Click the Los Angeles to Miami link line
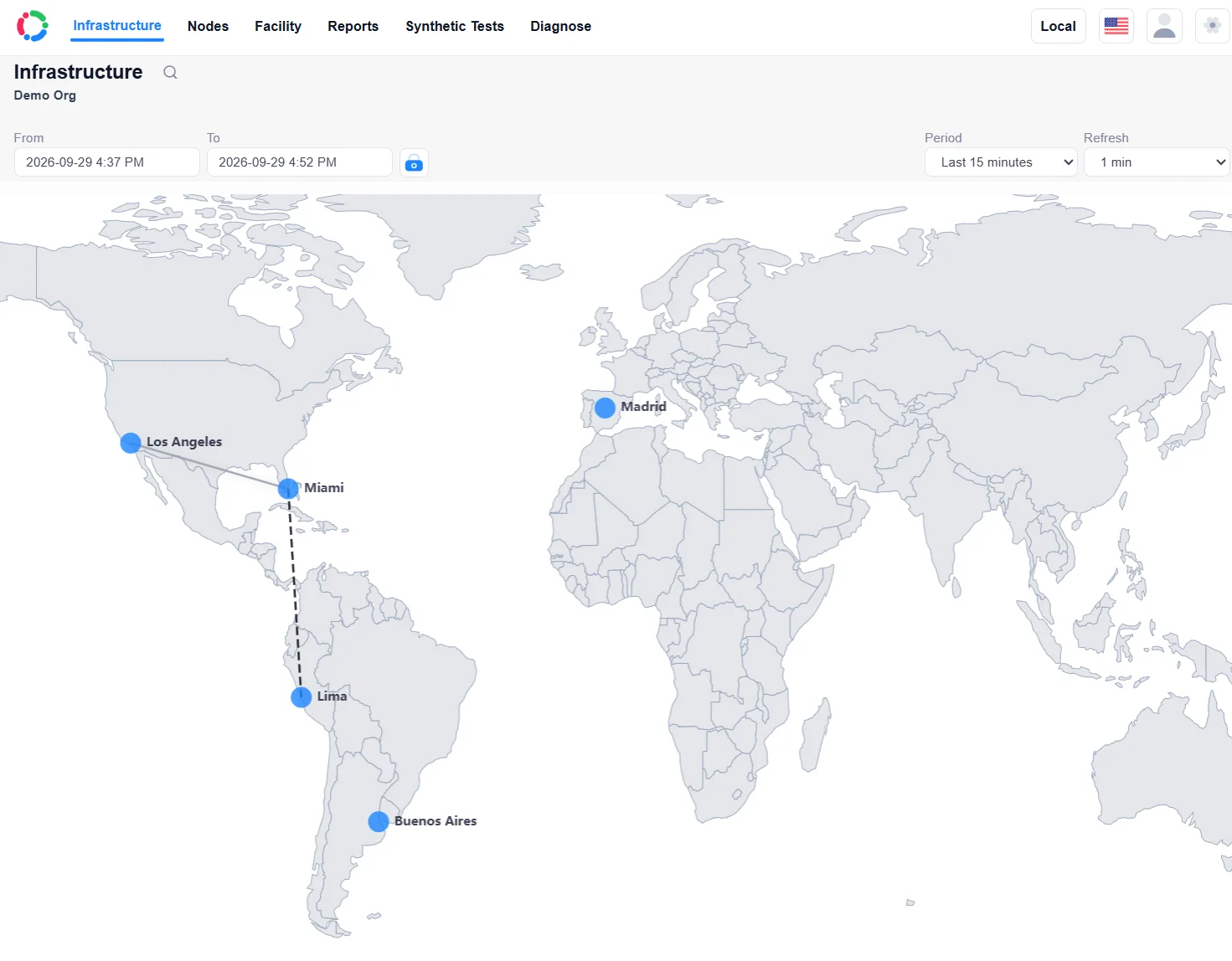This screenshot has width=1232, height=961. (209, 465)
